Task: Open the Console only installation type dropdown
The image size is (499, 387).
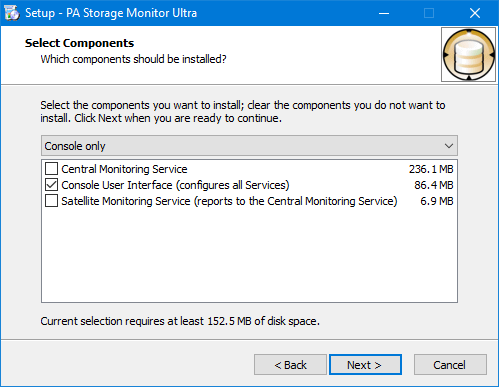Action: point(249,146)
